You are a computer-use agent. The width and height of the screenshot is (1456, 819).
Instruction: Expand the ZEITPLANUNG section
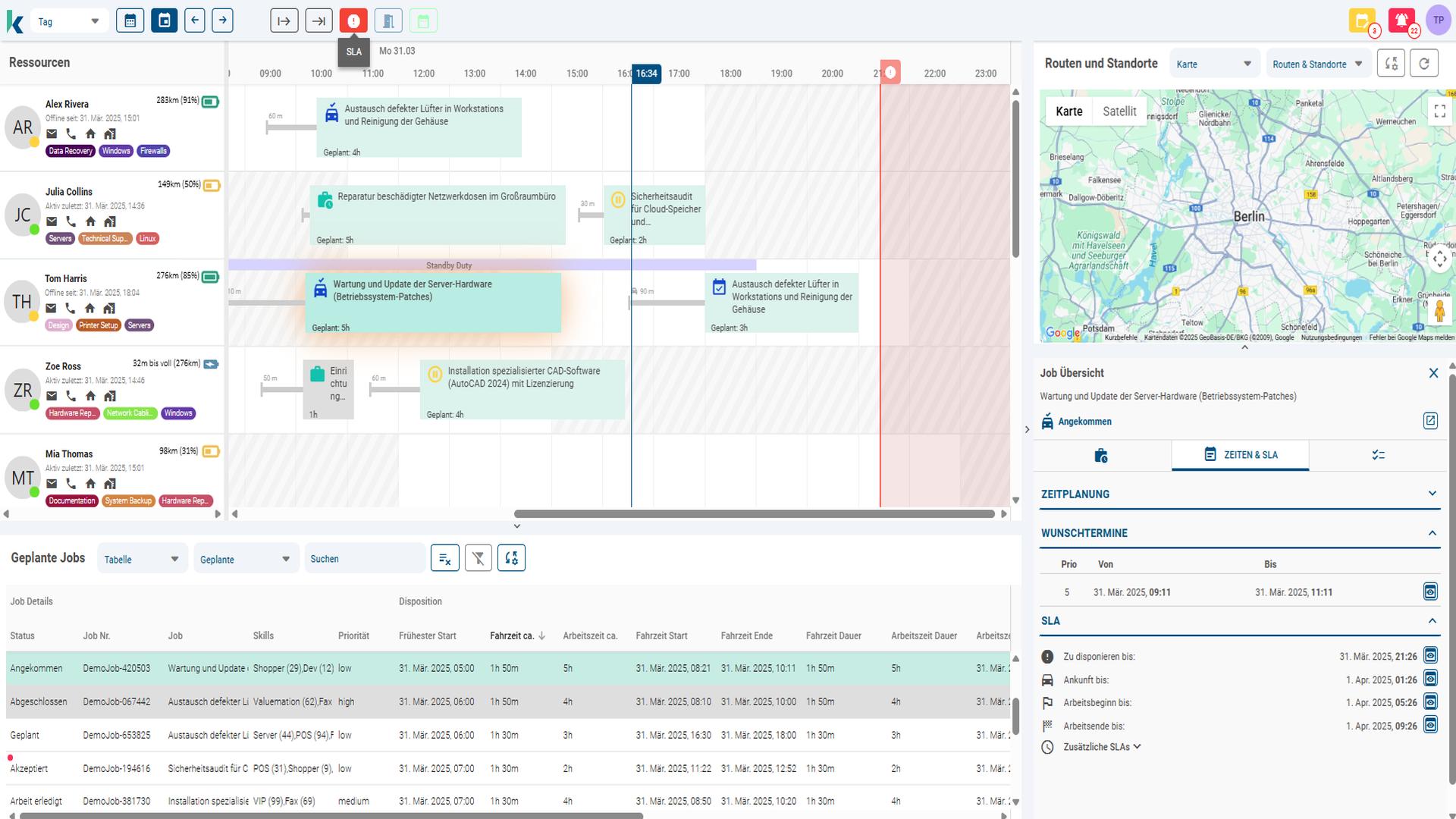click(1239, 494)
